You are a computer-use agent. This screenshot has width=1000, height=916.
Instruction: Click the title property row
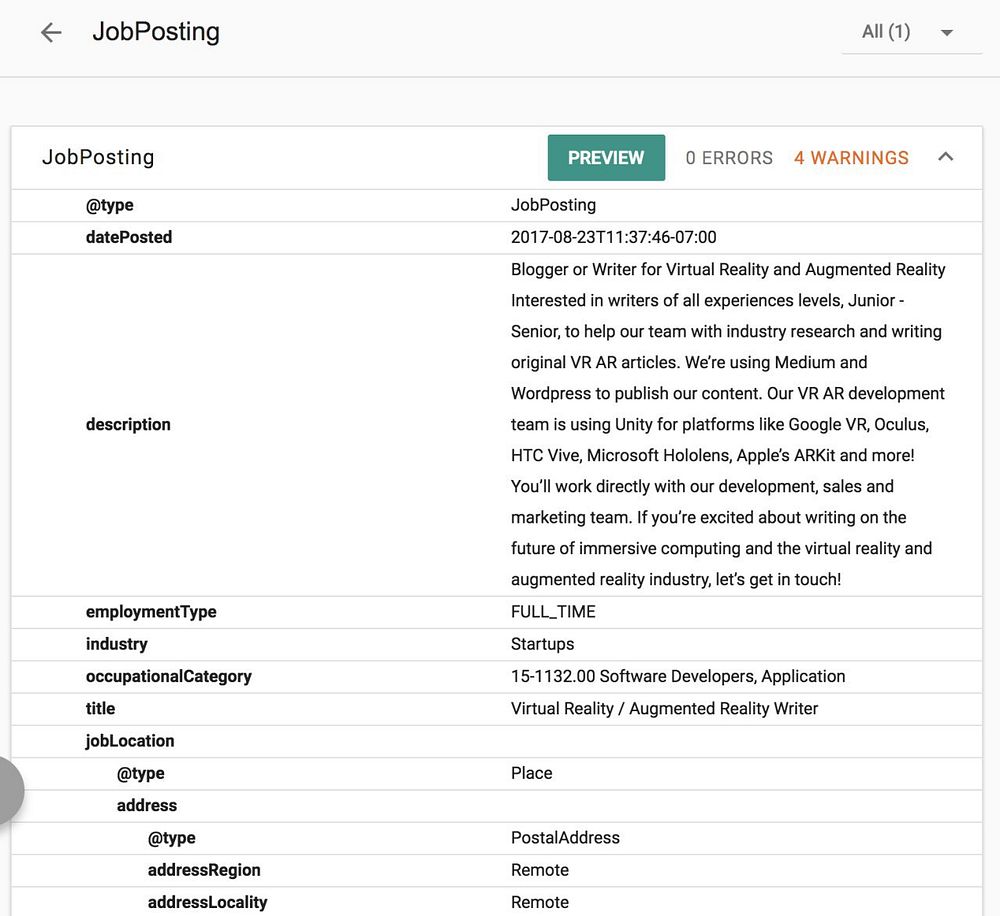(x=101, y=708)
